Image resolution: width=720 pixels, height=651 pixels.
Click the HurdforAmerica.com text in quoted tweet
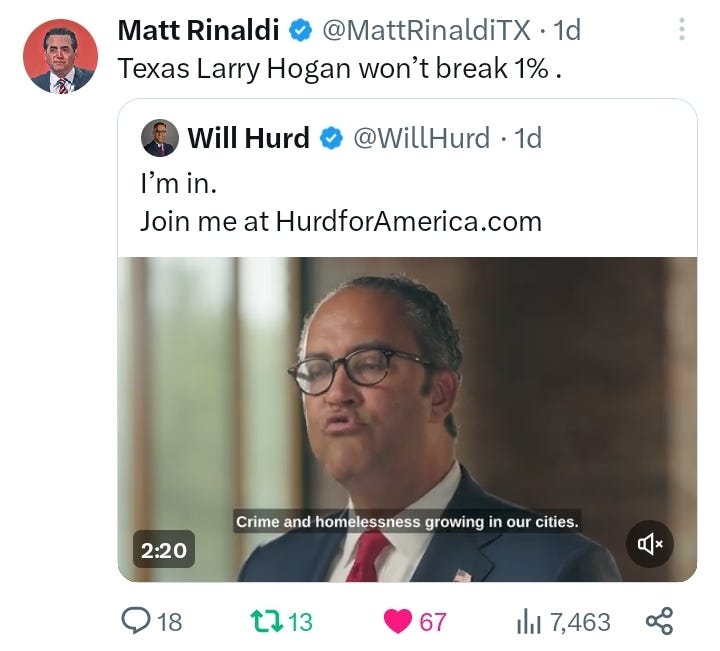tap(409, 221)
